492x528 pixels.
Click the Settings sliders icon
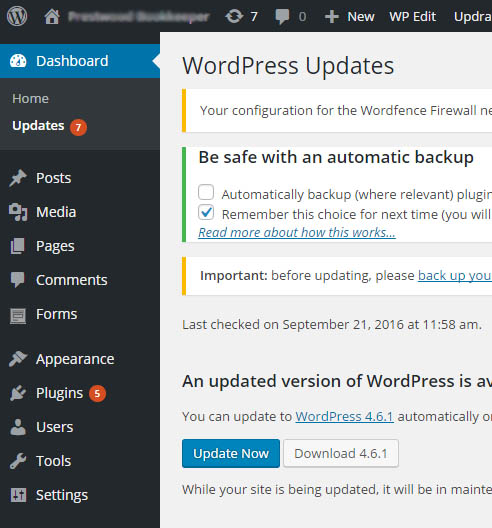(x=18, y=495)
